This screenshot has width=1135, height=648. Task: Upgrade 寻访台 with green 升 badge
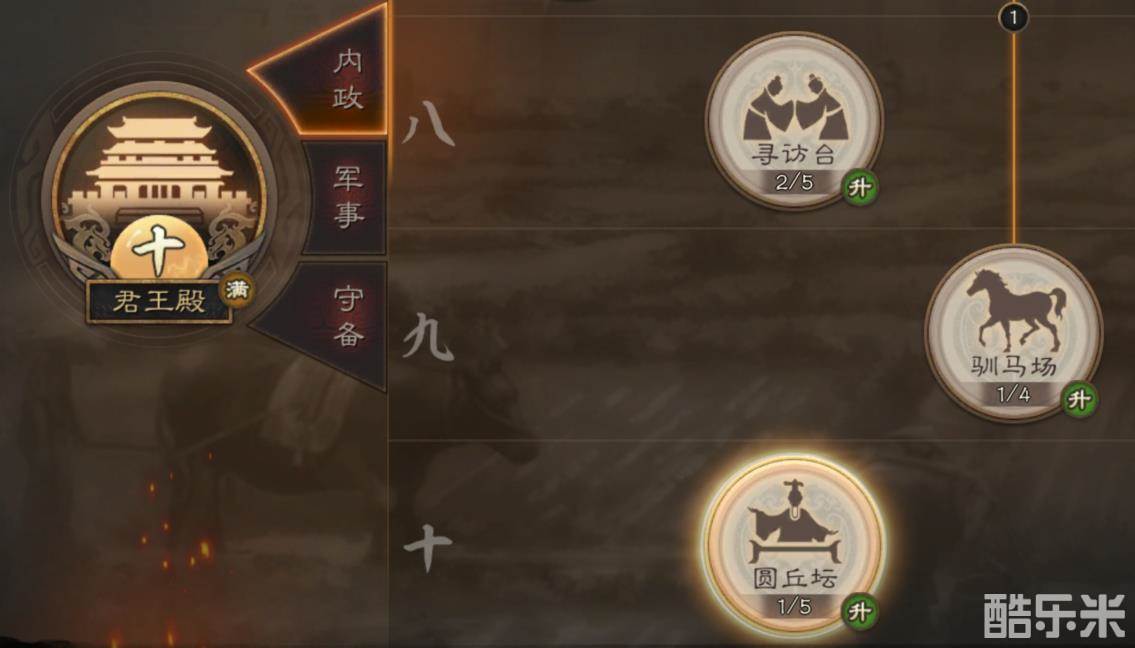pos(859,188)
